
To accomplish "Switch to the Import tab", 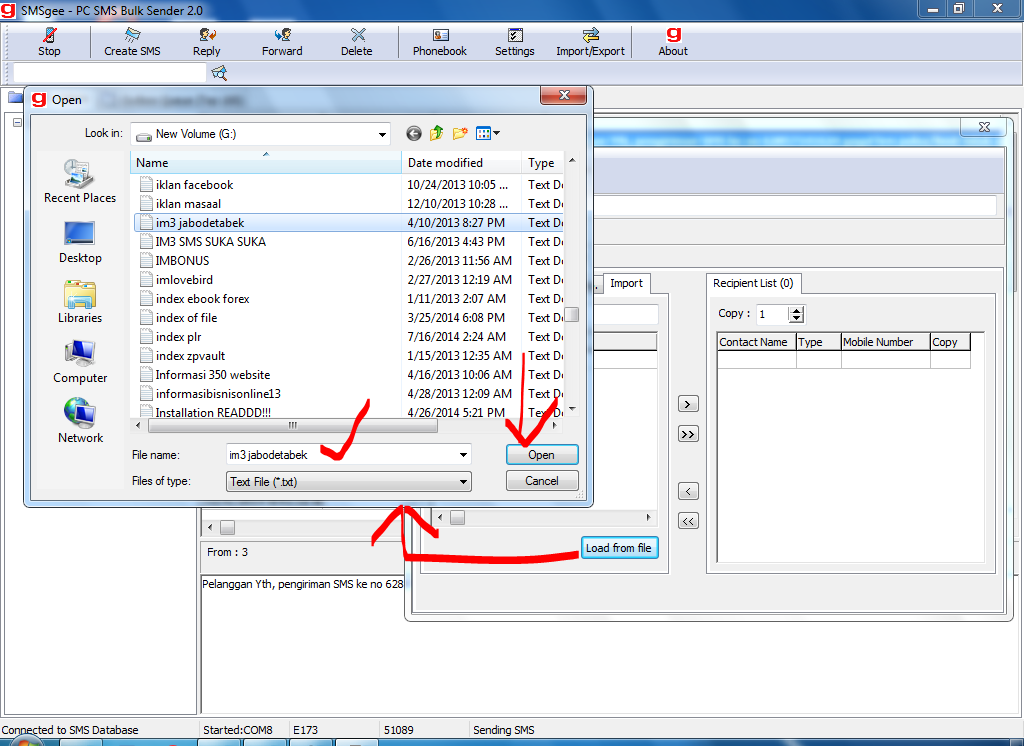I will [x=626, y=283].
